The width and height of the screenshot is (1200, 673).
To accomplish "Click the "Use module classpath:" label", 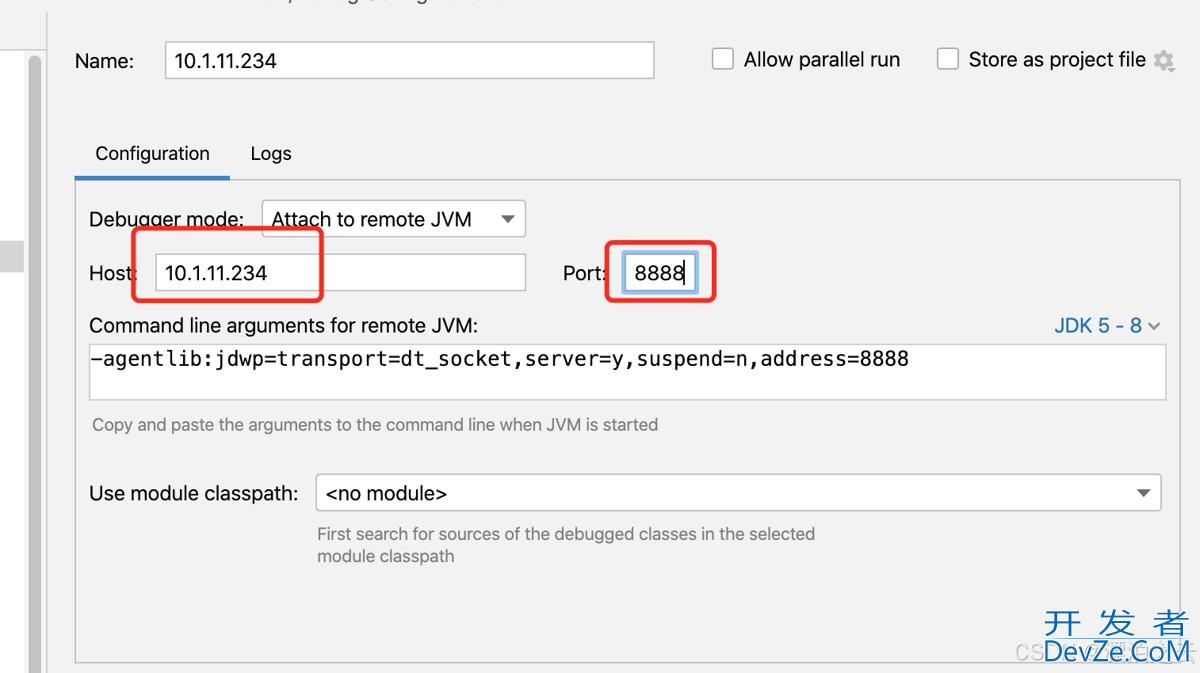I will point(193,493).
